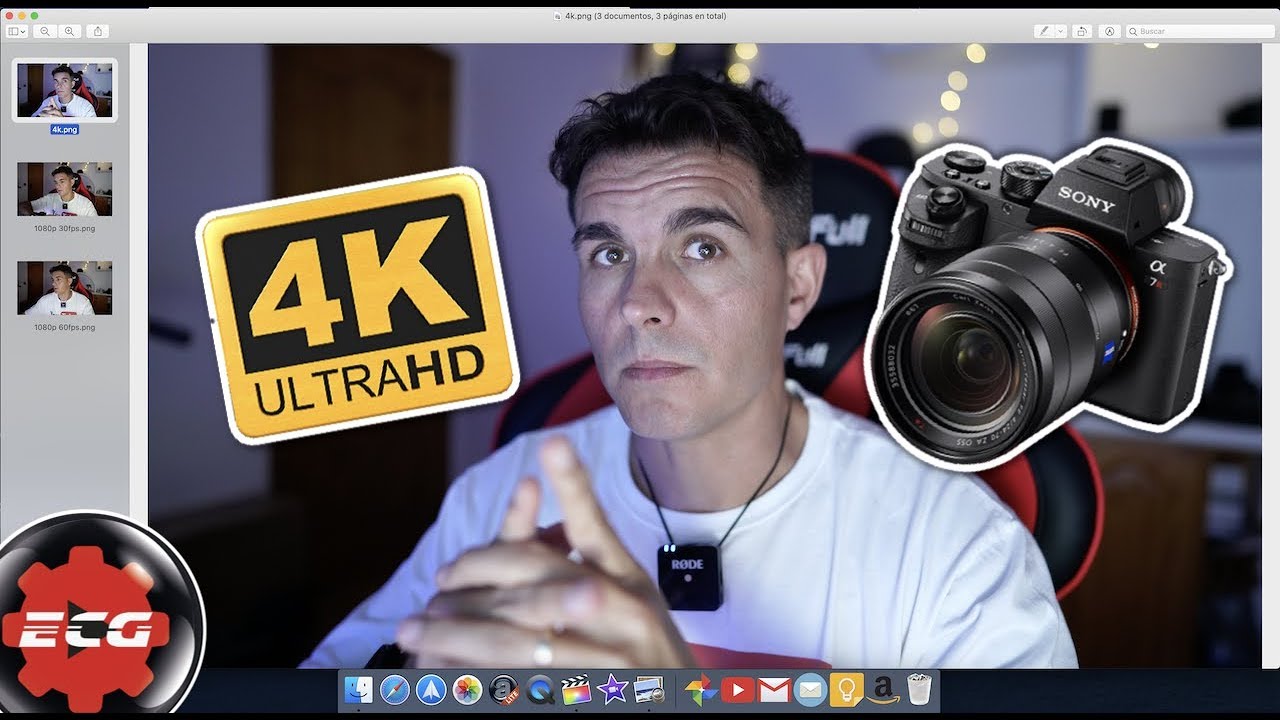Open the 'a LITE' app in Dock

pyautogui.click(x=503, y=689)
